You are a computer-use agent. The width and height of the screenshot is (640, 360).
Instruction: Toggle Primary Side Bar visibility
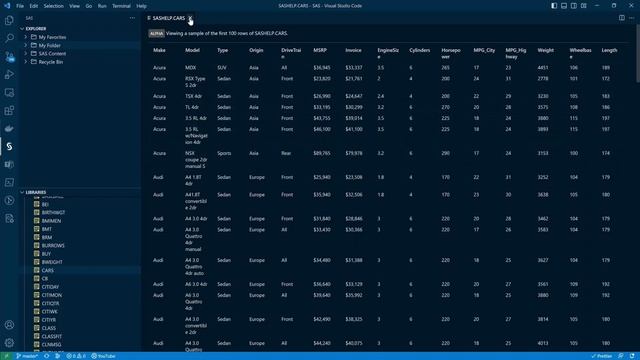pyautogui.click(x=554, y=6)
